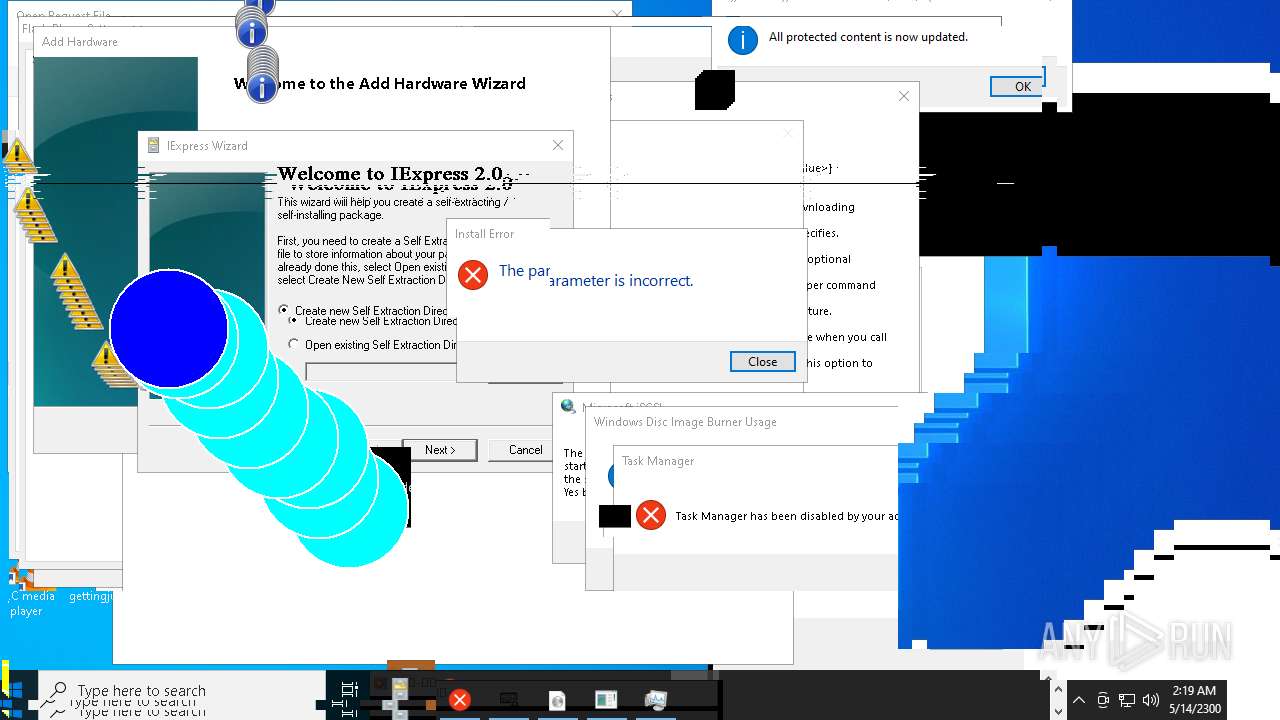Screen dimensions: 1280x720
Task: Click OK in the protected content dialog
Action: (x=1017, y=86)
